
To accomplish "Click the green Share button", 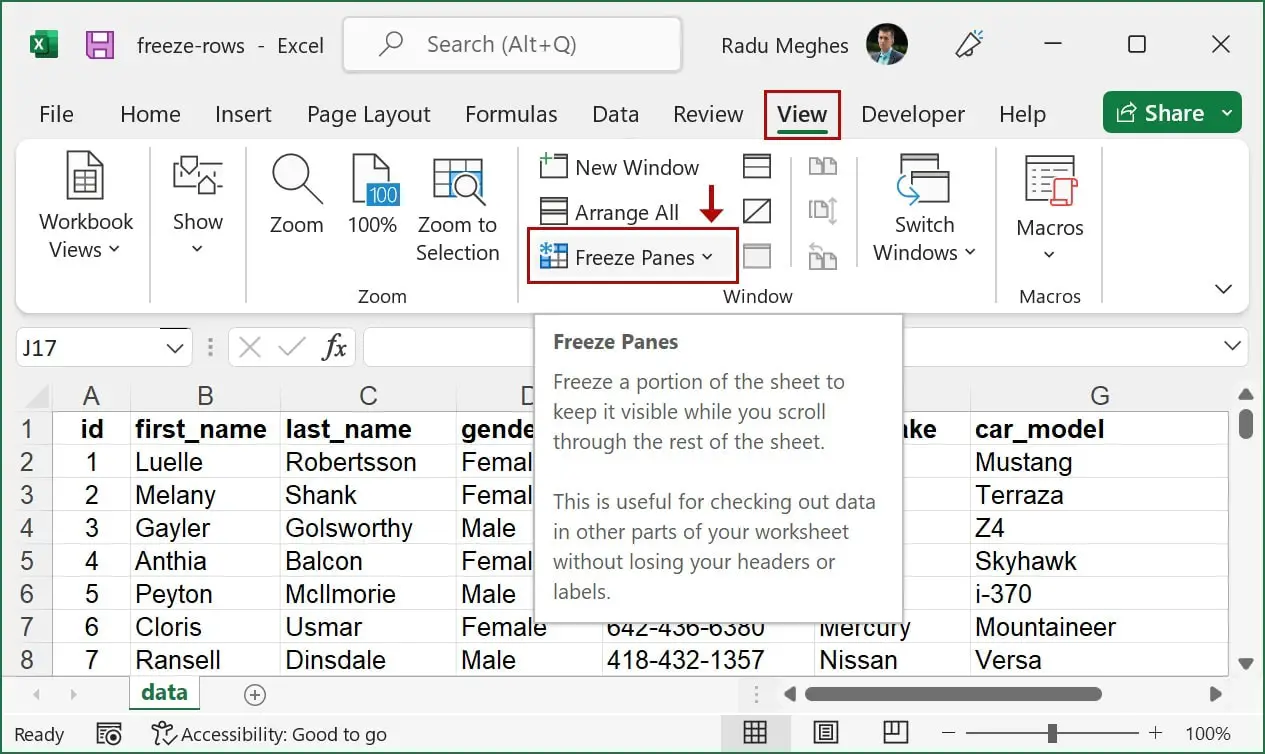I will point(1171,112).
